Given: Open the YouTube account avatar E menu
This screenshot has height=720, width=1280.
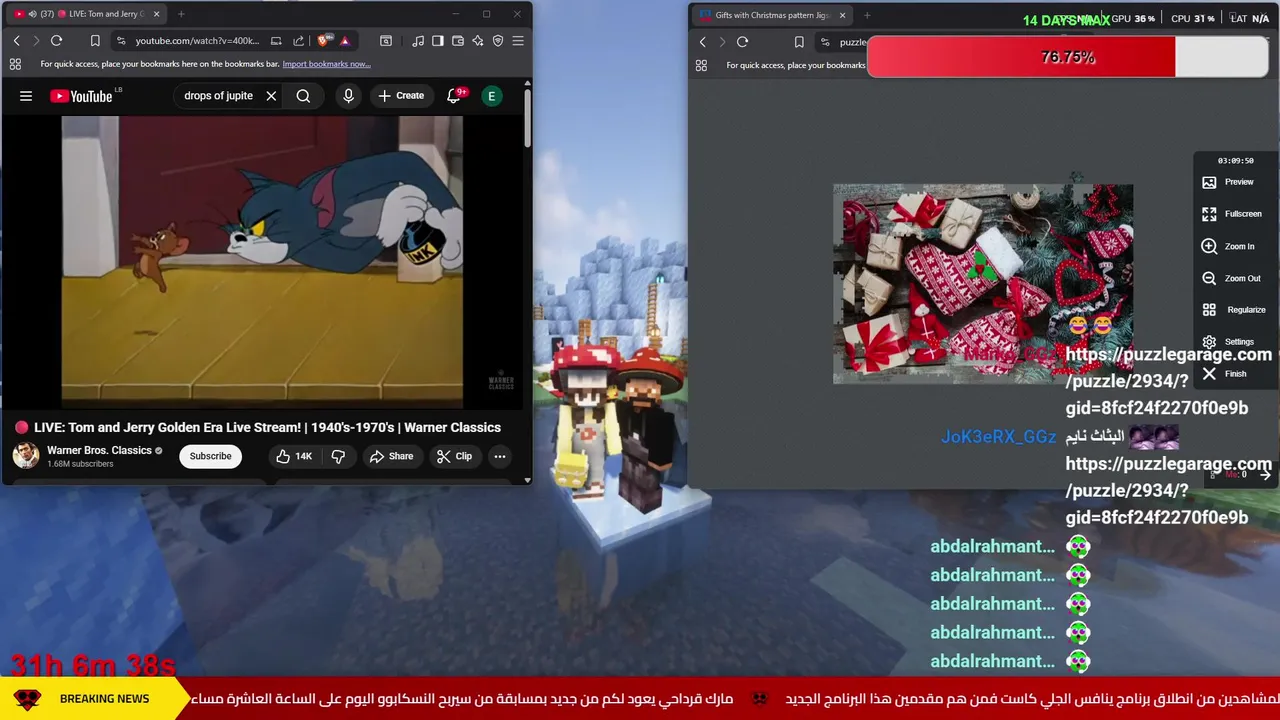Looking at the screenshot, I should pyautogui.click(x=491, y=96).
